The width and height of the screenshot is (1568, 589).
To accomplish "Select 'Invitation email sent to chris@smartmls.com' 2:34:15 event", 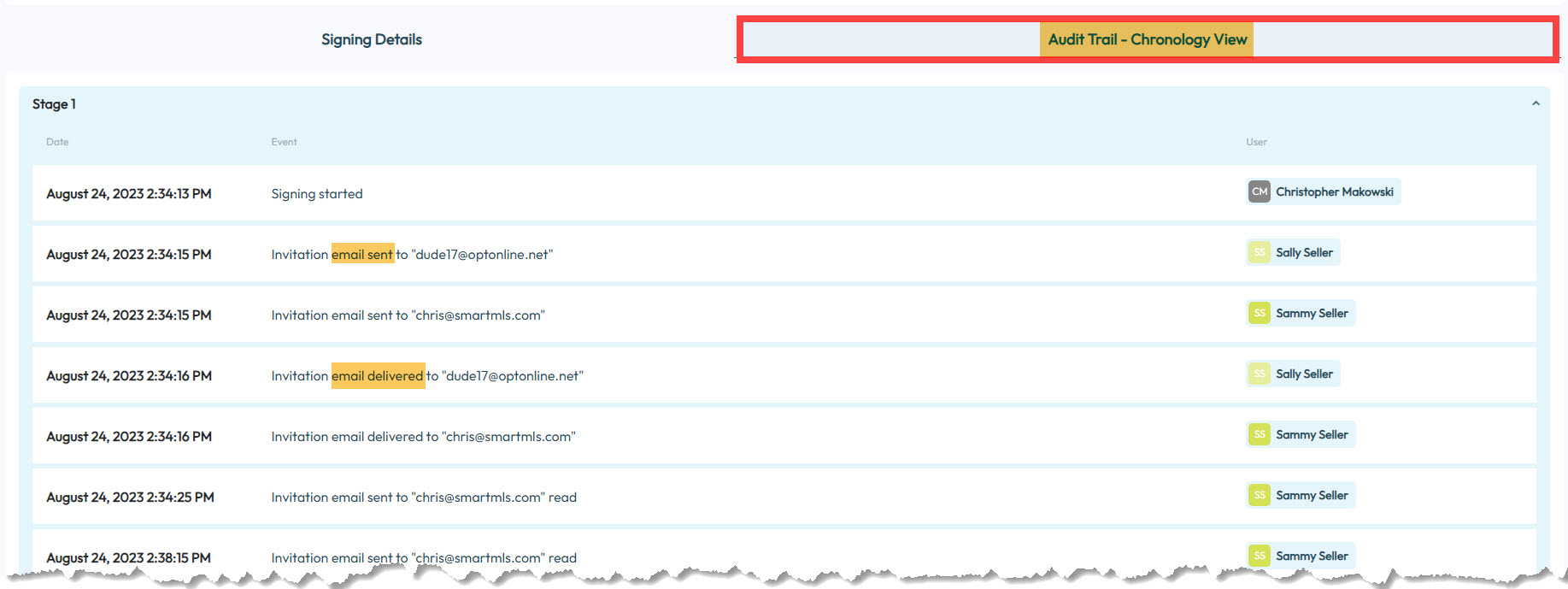I will 408,315.
